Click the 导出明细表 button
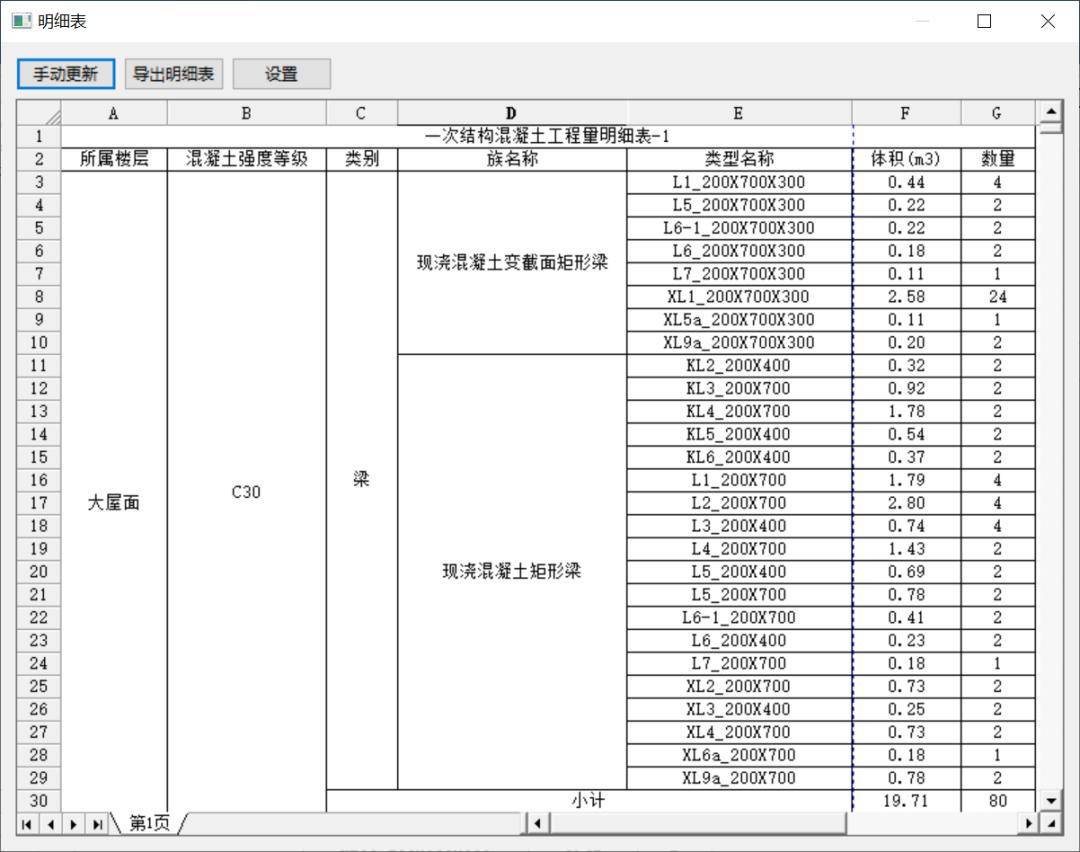1080x852 pixels. [x=174, y=74]
